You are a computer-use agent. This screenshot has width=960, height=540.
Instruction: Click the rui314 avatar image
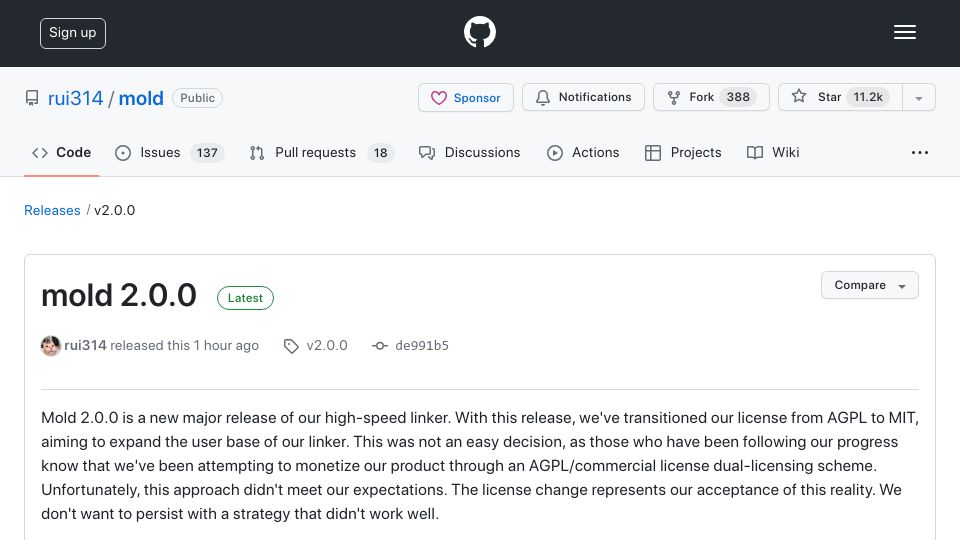coord(51,346)
